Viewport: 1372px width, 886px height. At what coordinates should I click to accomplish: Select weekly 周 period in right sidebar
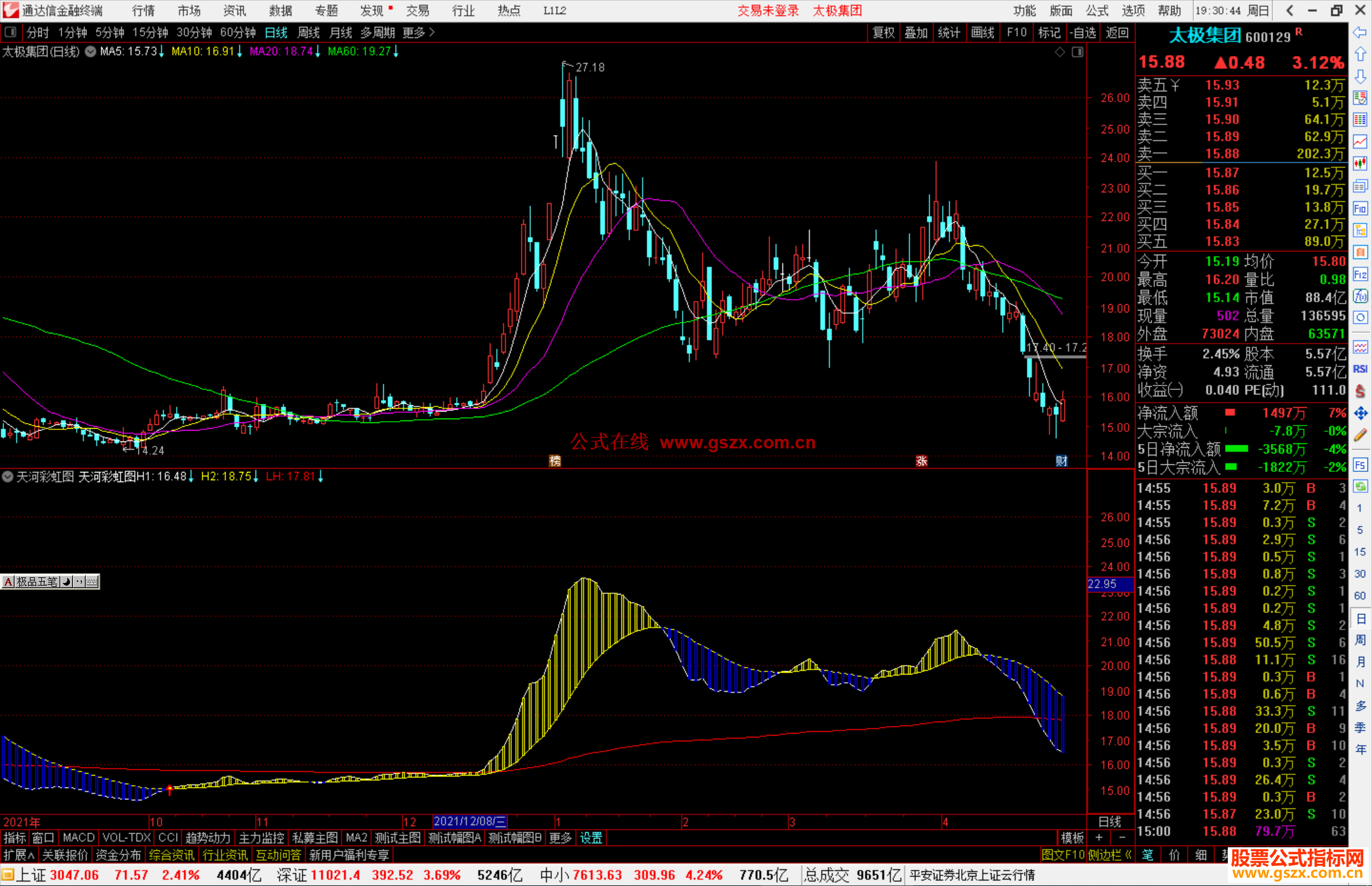[1360, 640]
